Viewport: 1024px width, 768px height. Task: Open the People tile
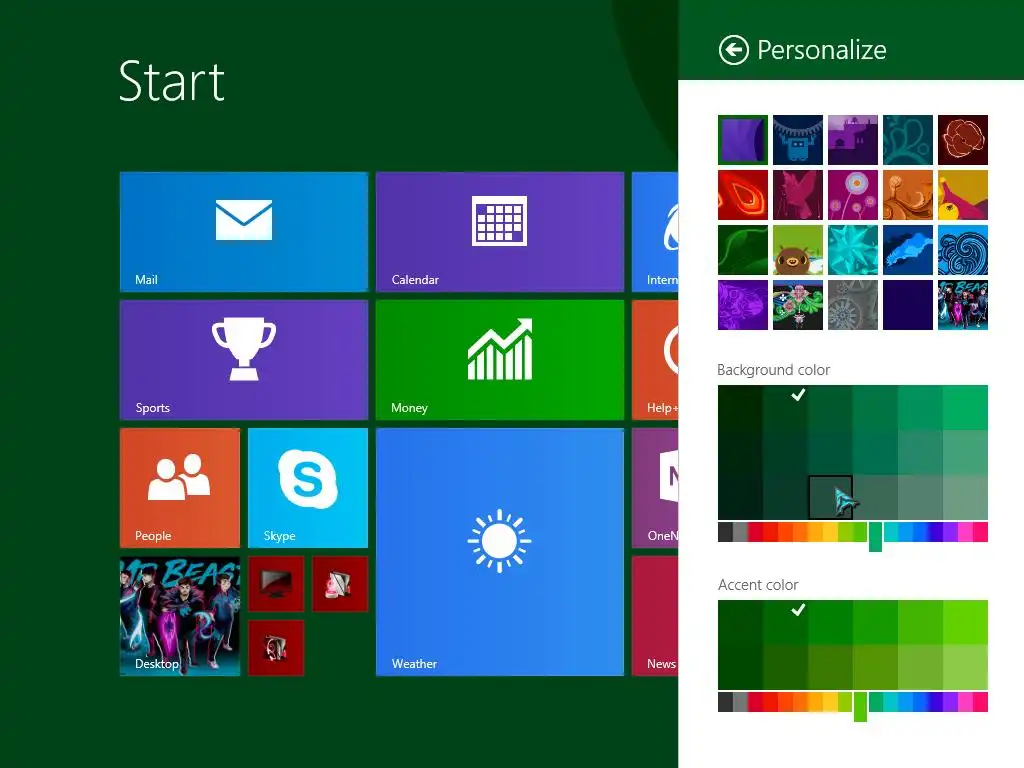click(180, 488)
